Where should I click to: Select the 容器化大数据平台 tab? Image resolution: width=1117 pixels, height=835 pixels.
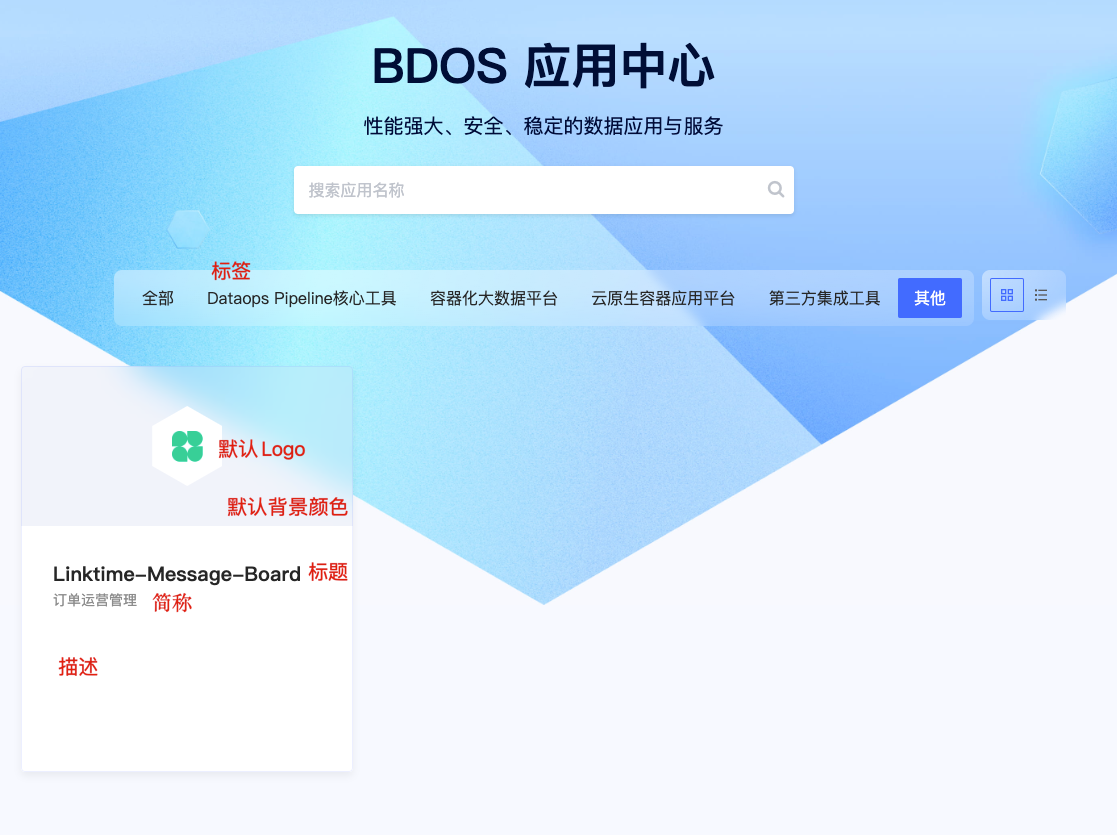pos(494,299)
